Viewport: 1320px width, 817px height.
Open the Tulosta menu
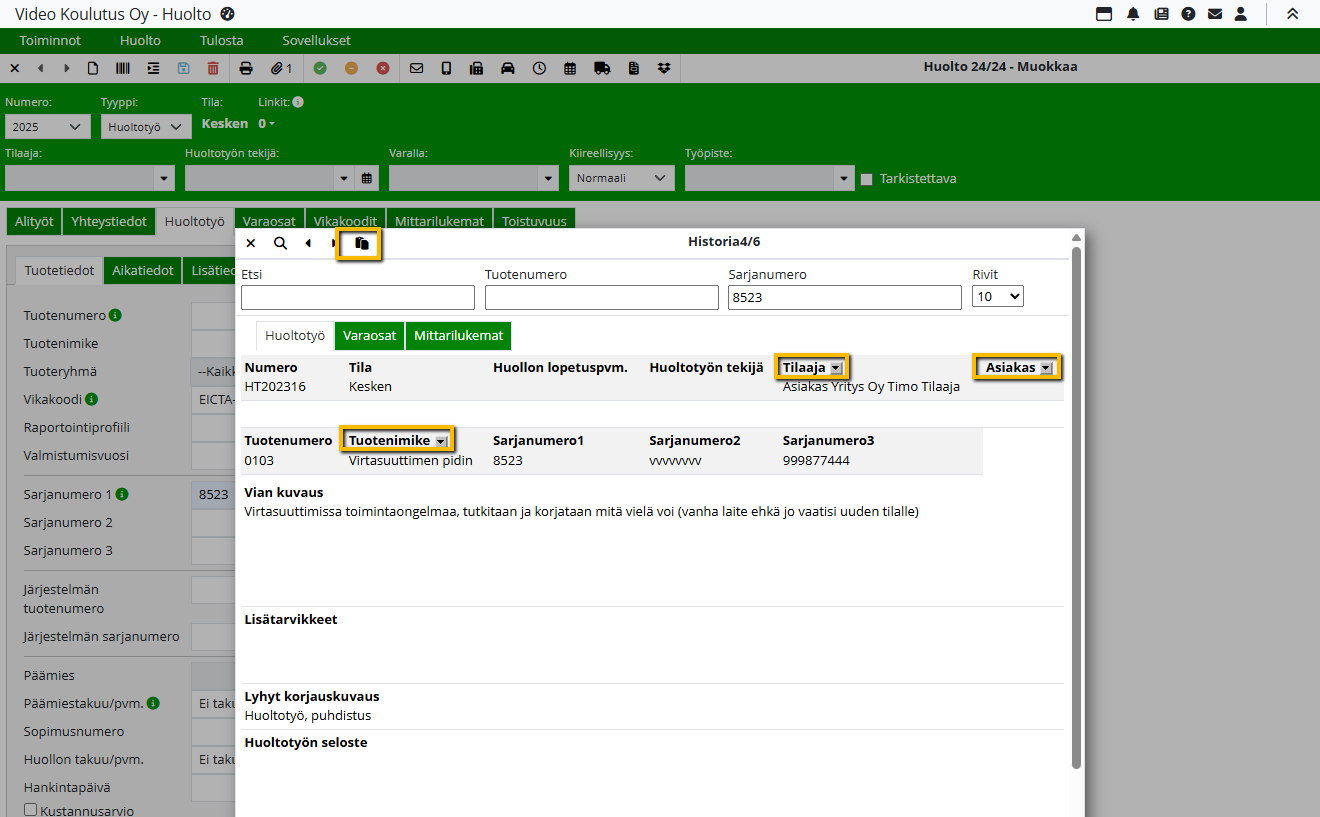221,41
